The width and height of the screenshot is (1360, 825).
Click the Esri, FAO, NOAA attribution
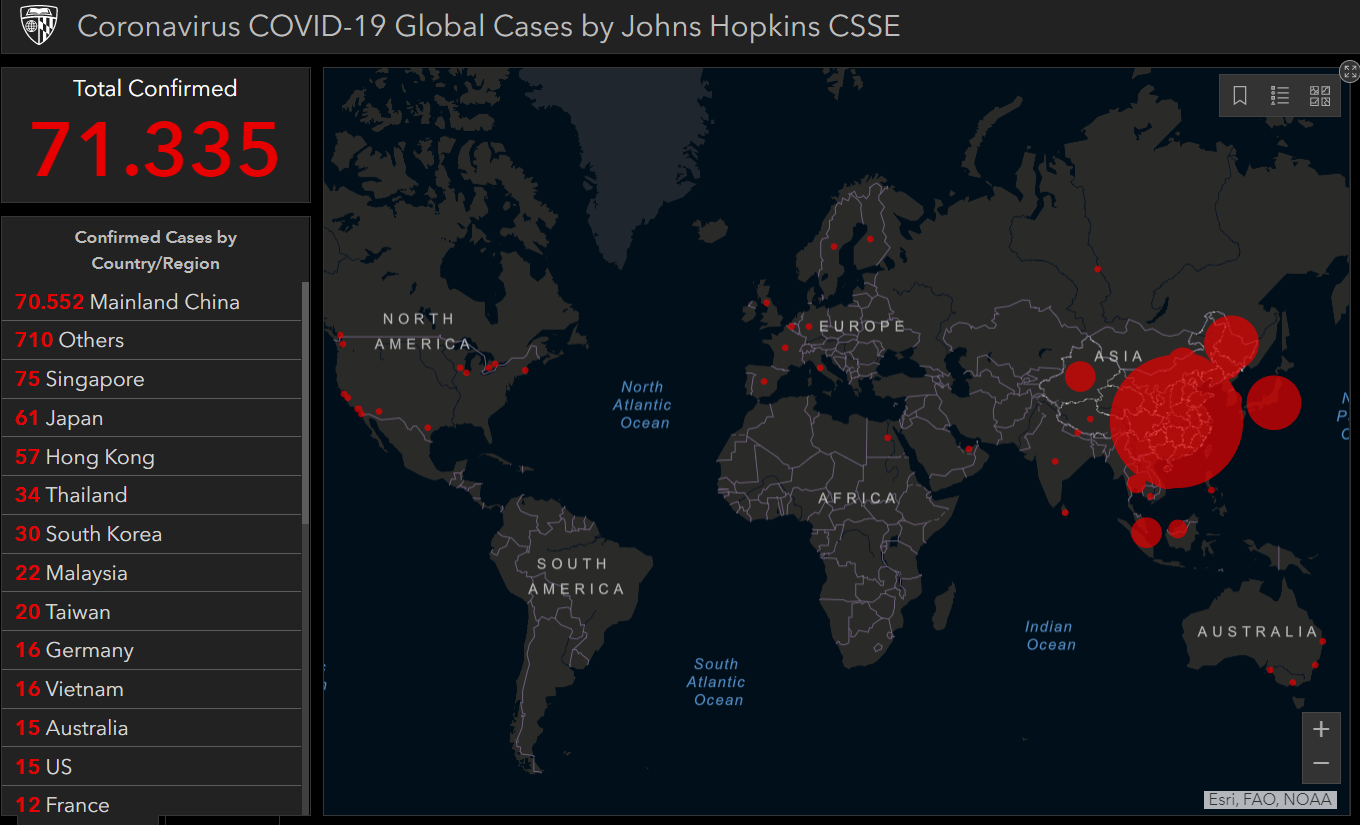point(1270,799)
